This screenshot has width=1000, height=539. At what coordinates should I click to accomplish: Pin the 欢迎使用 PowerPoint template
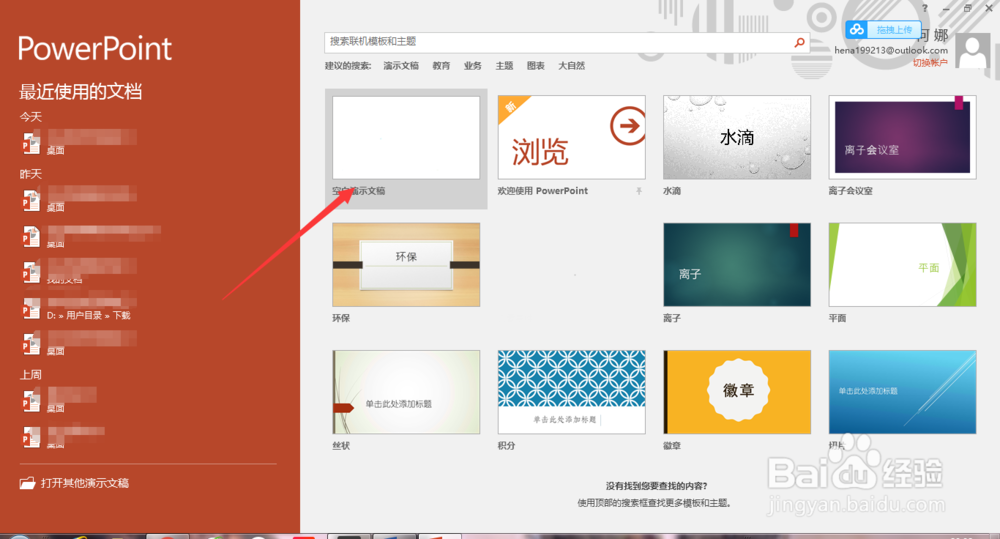tap(638, 191)
